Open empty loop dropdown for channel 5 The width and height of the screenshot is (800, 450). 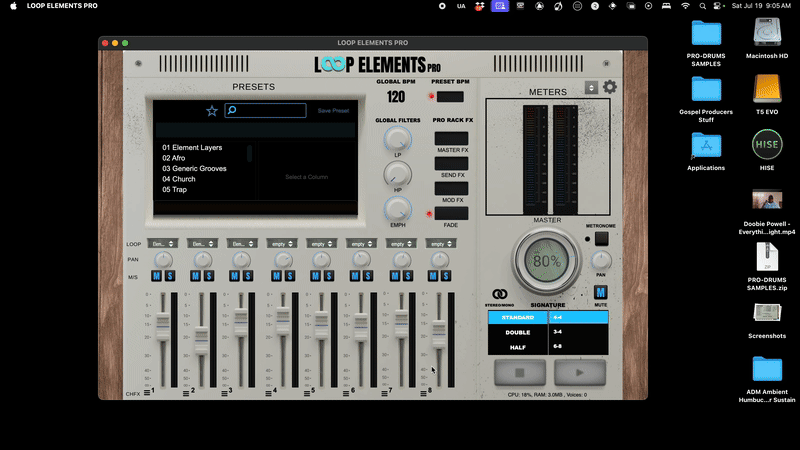[321, 244]
